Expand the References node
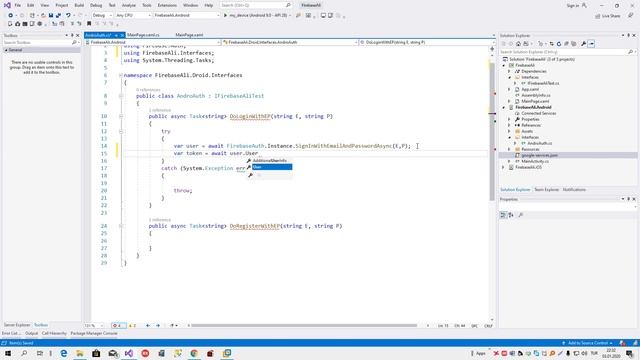The width and height of the screenshot is (640, 360). tap(509, 125)
